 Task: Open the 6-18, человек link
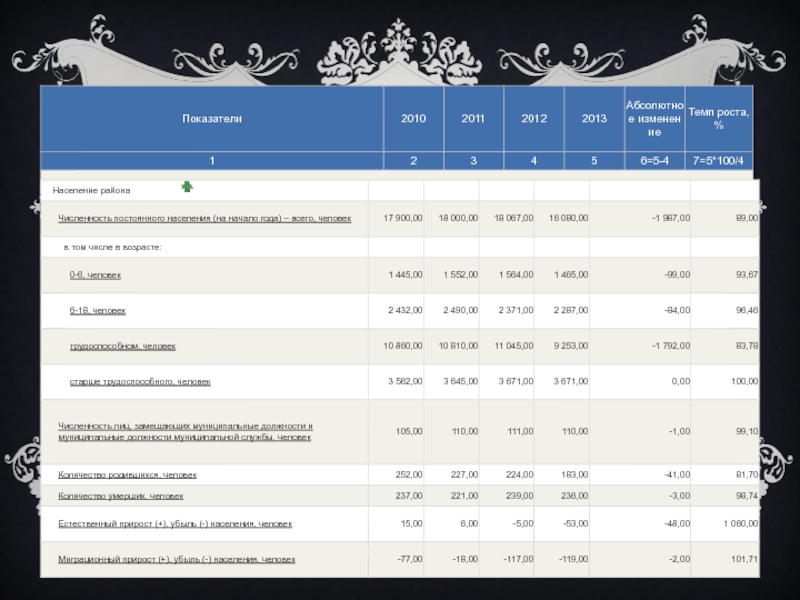(97, 311)
